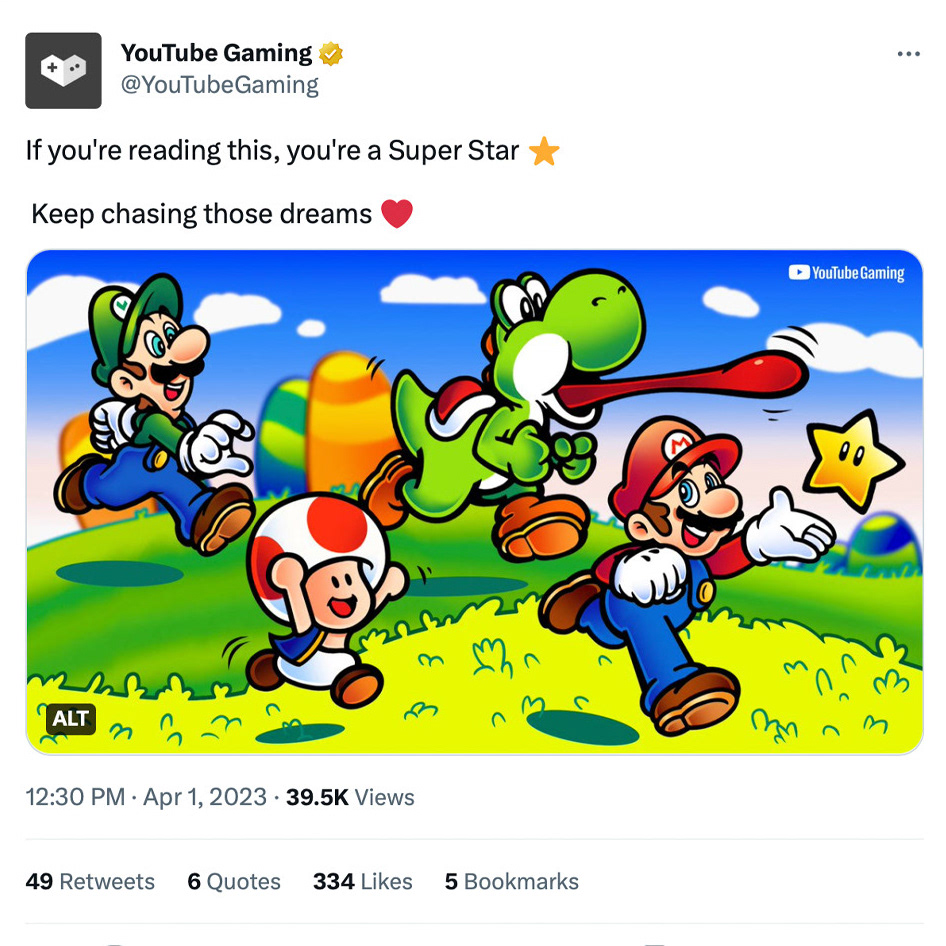This screenshot has height=946, width=946.
Task: Show the image ALT description badge
Action: (71, 718)
